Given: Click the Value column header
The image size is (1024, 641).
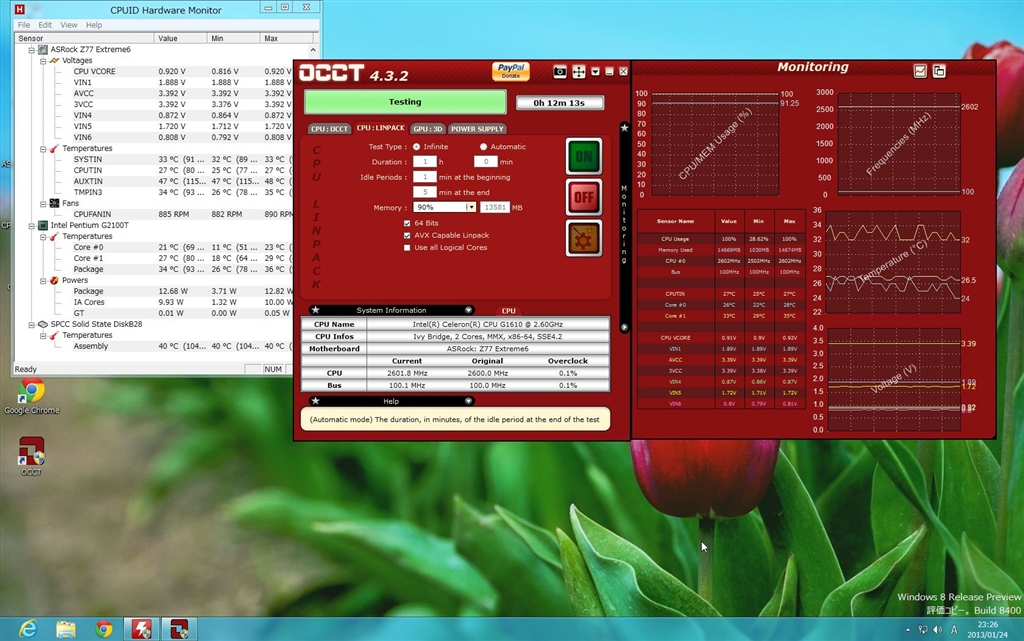Looking at the screenshot, I should tap(181, 39).
